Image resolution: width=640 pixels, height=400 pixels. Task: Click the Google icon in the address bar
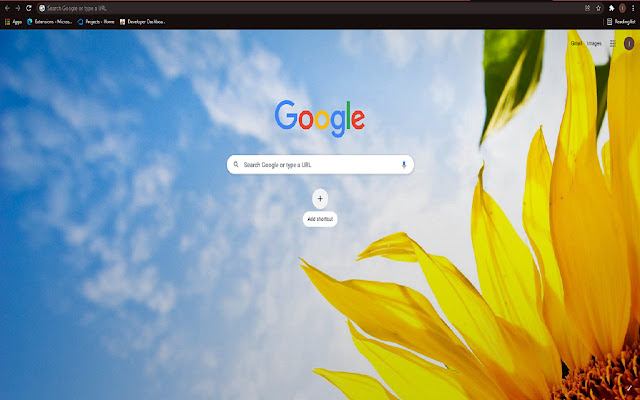(42, 8)
